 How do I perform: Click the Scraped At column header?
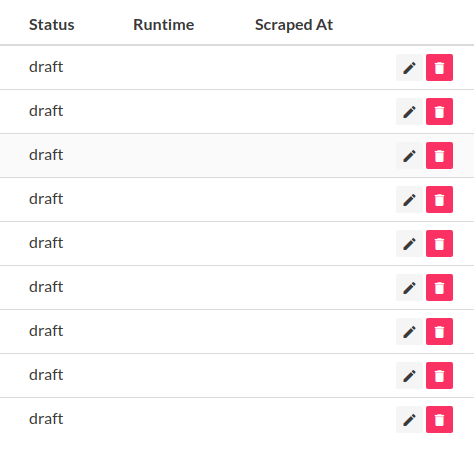(x=294, y=25)
